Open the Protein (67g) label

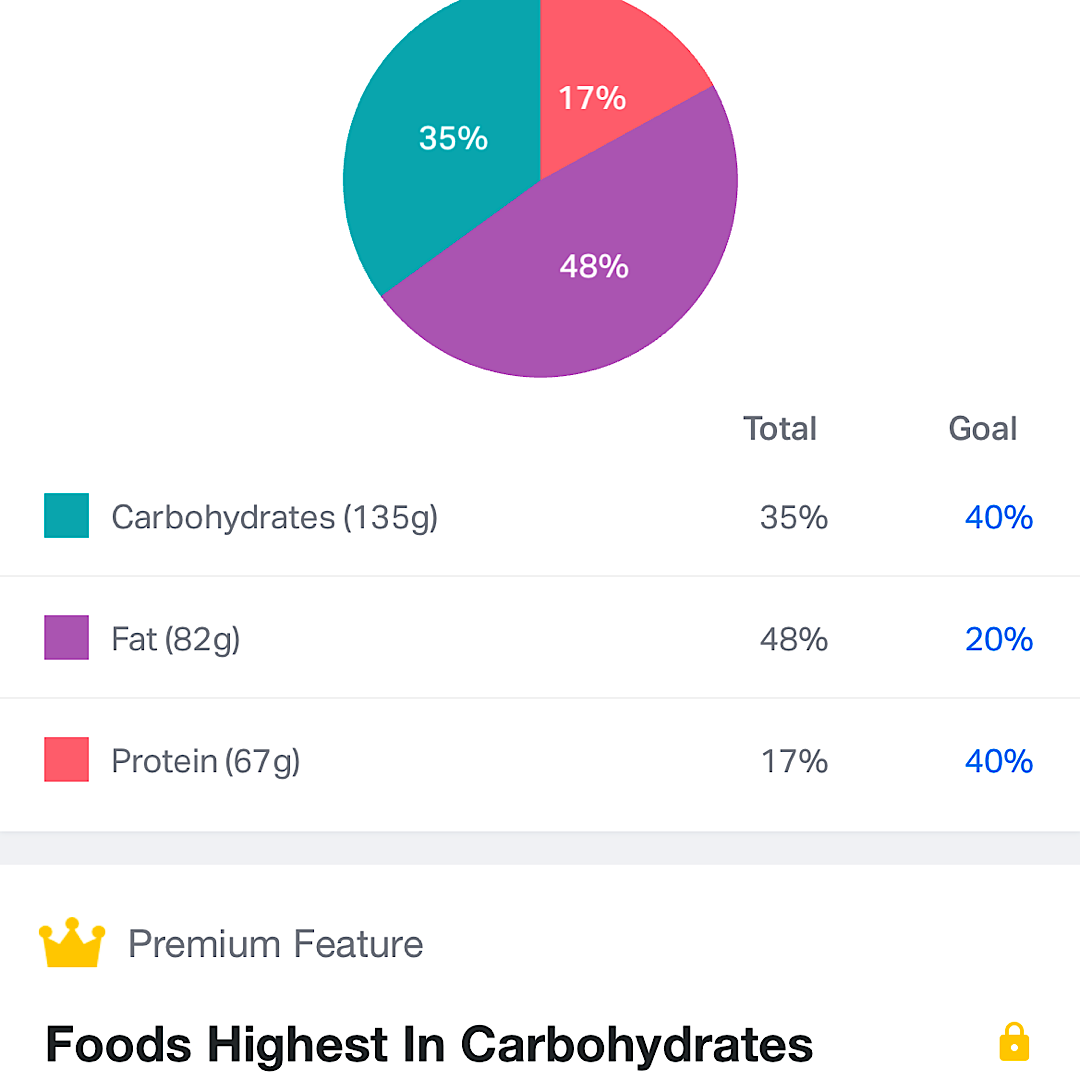pyautogui.click(x=206, y=761)
